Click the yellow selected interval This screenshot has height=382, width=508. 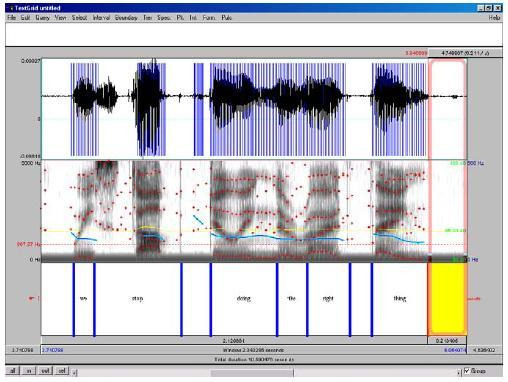point(447,299)
